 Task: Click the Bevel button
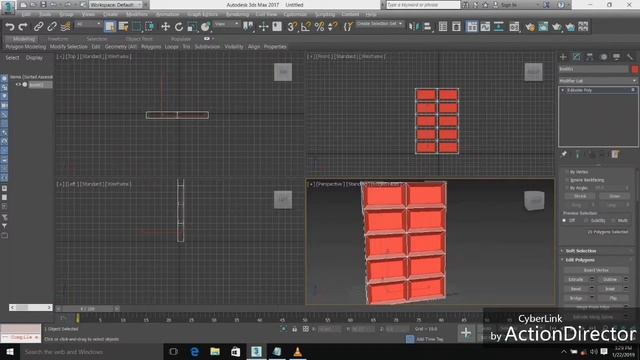pos(576,289)
